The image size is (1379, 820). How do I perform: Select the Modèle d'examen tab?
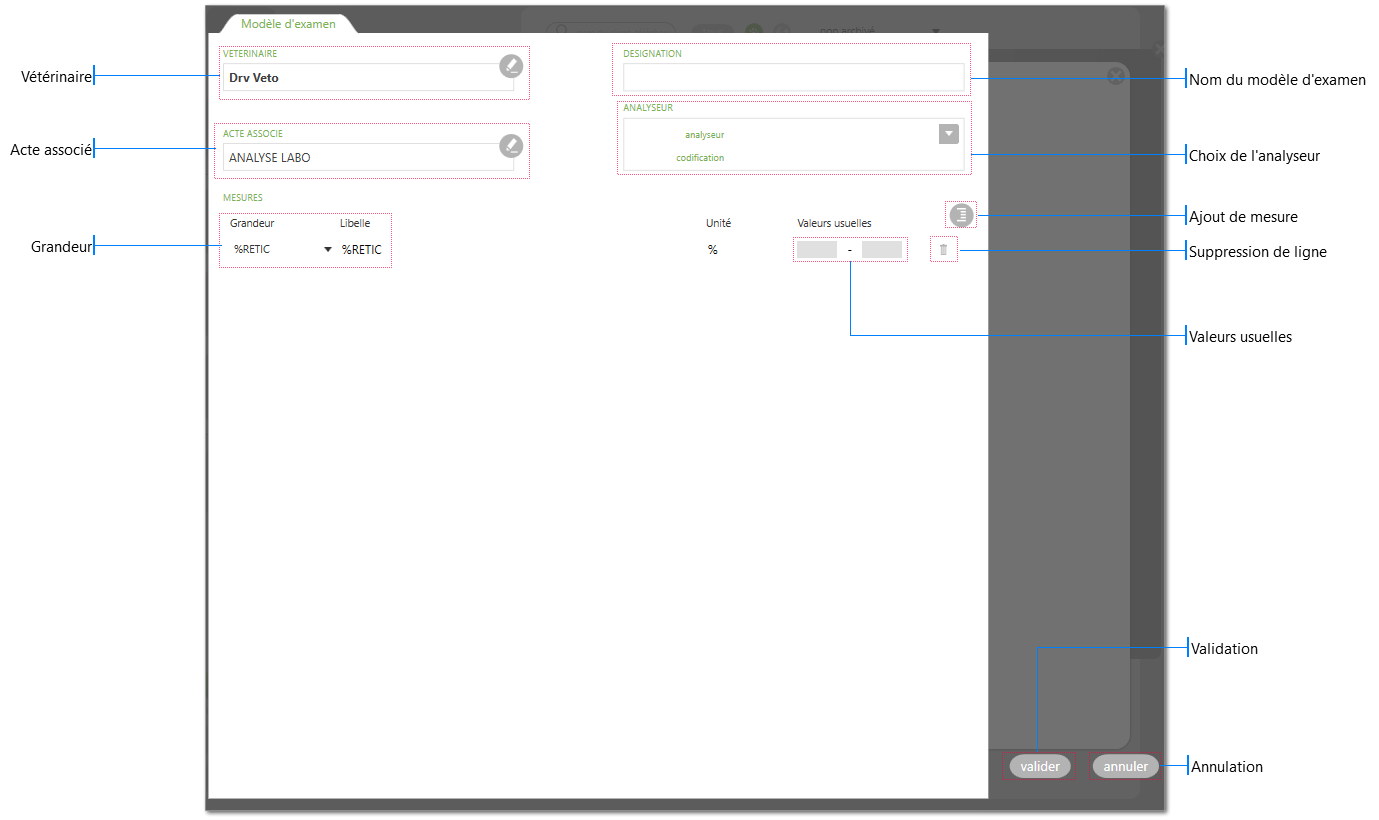[x=288, y=23]
